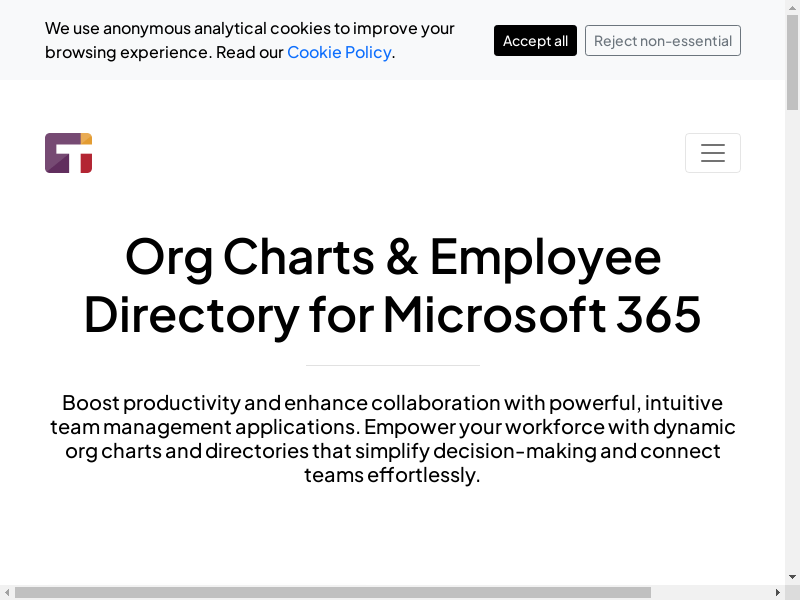The width and height of the screenshot is (800, 600).
Task: Click the horizontal scrollbar left arrow
Action: click(6, 592)
